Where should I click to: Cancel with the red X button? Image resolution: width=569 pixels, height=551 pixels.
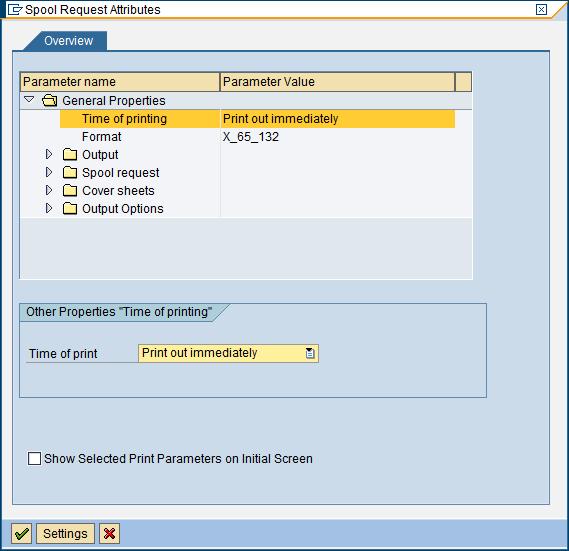click(x=109, y=533)
